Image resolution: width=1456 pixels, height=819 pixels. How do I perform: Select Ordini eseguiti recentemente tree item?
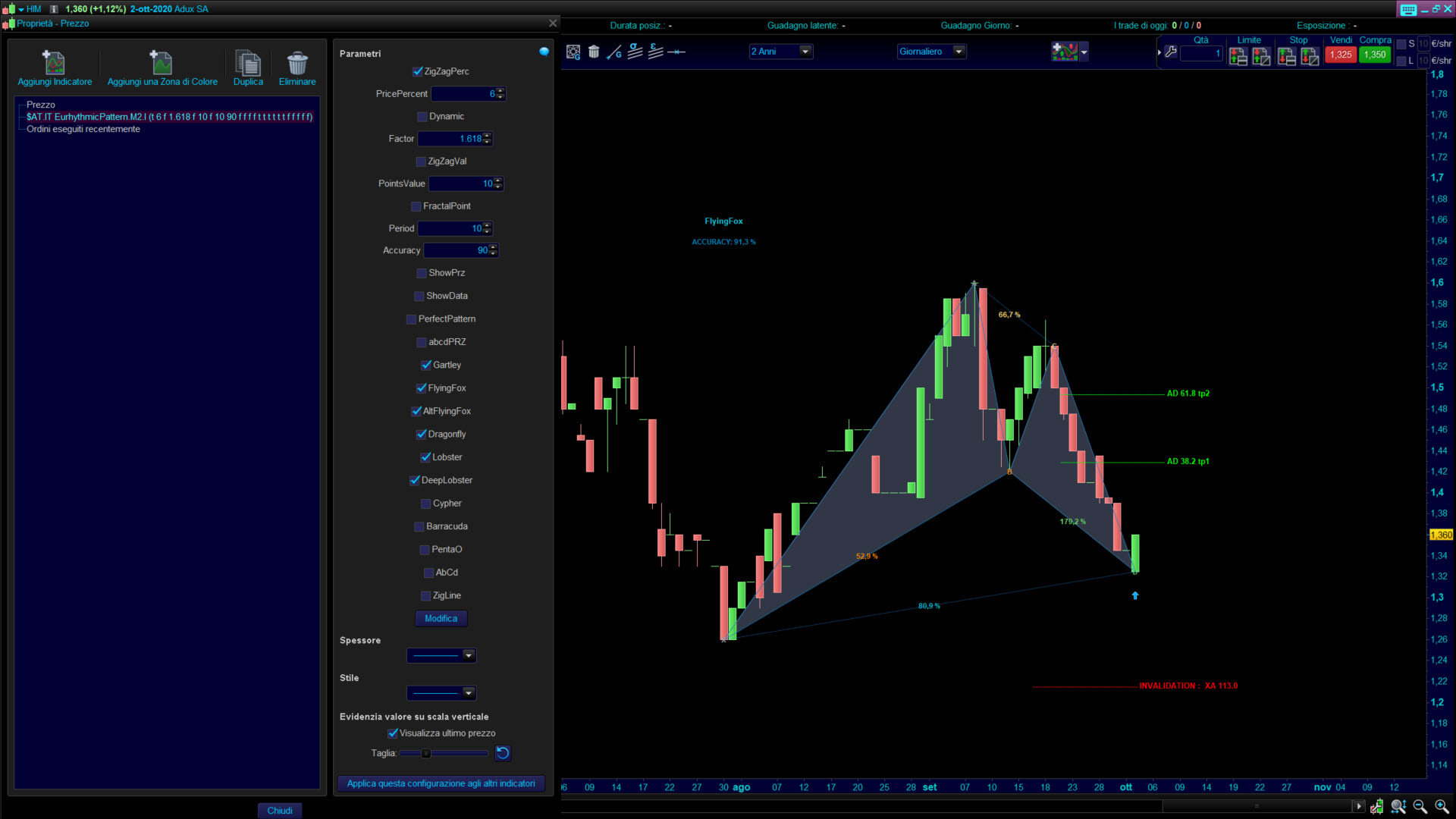83,129
